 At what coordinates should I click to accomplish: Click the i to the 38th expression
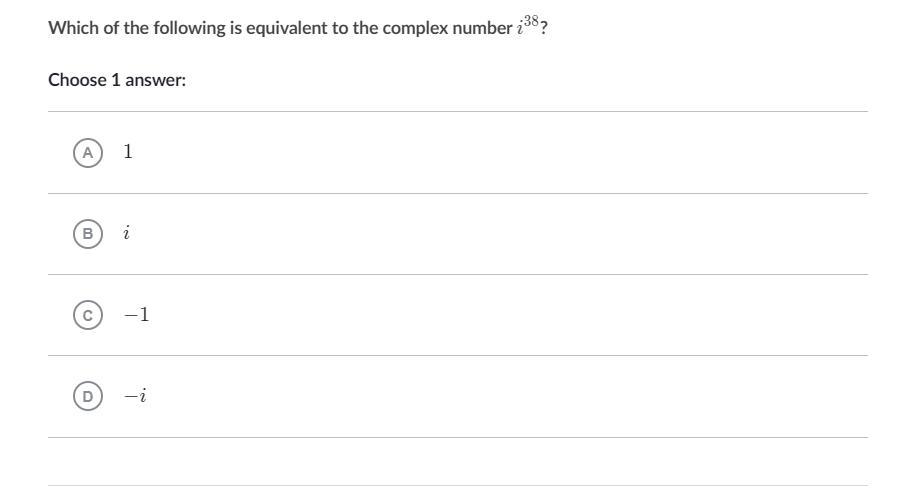coord(528,25)
